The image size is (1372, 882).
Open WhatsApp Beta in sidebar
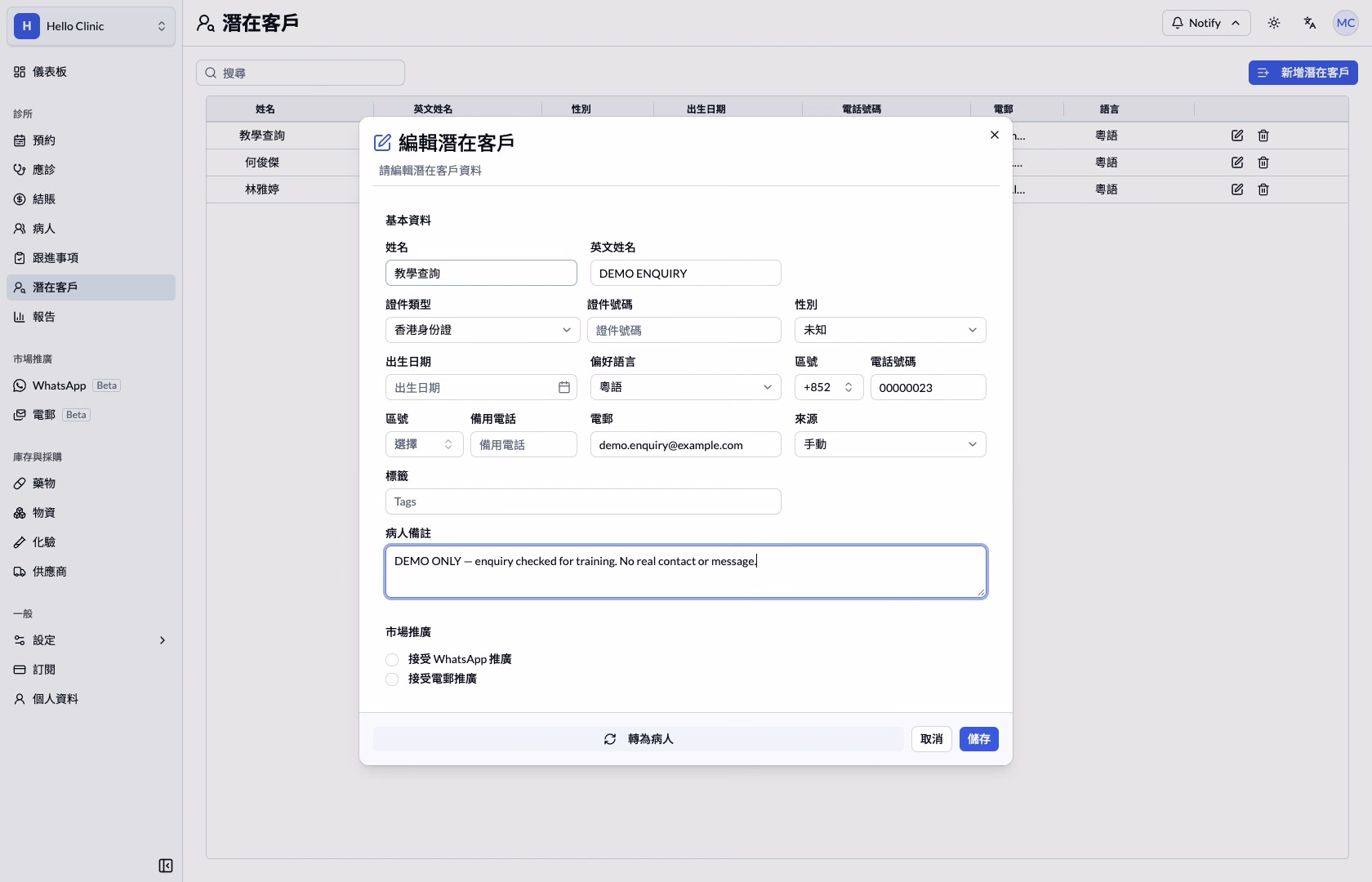pos(91,385)
